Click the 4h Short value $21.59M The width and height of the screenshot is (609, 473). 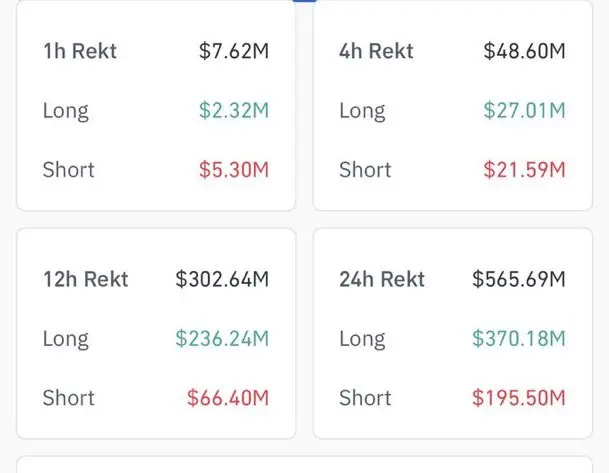point(524,169)
